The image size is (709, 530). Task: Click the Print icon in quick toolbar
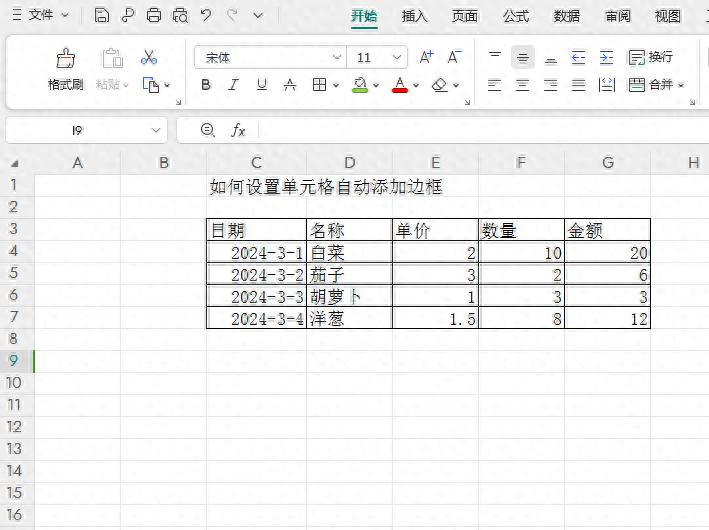[x=154, y=15]
